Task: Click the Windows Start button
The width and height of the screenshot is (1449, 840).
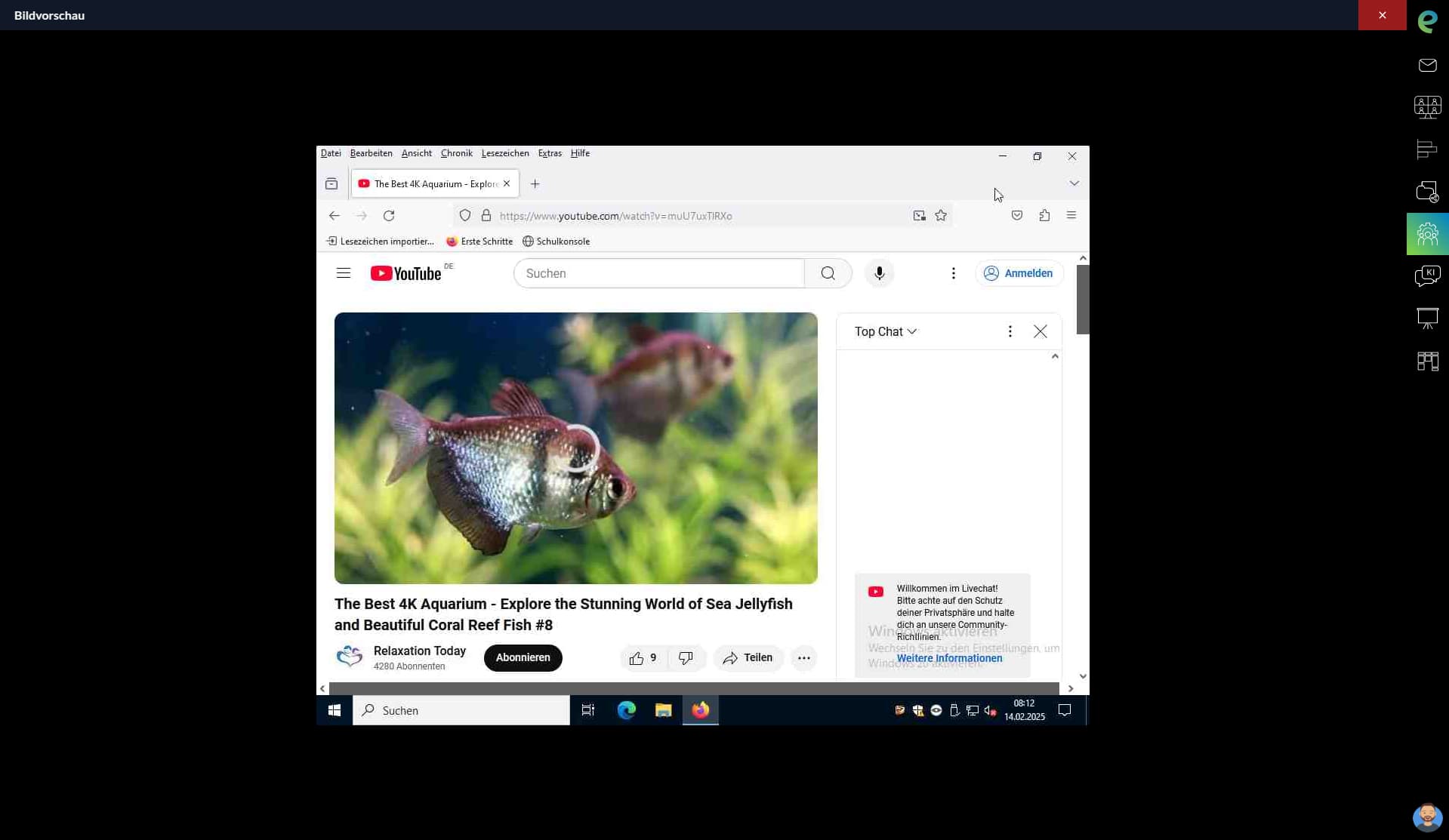Action: pyautogui.click(x=335, y=710)
